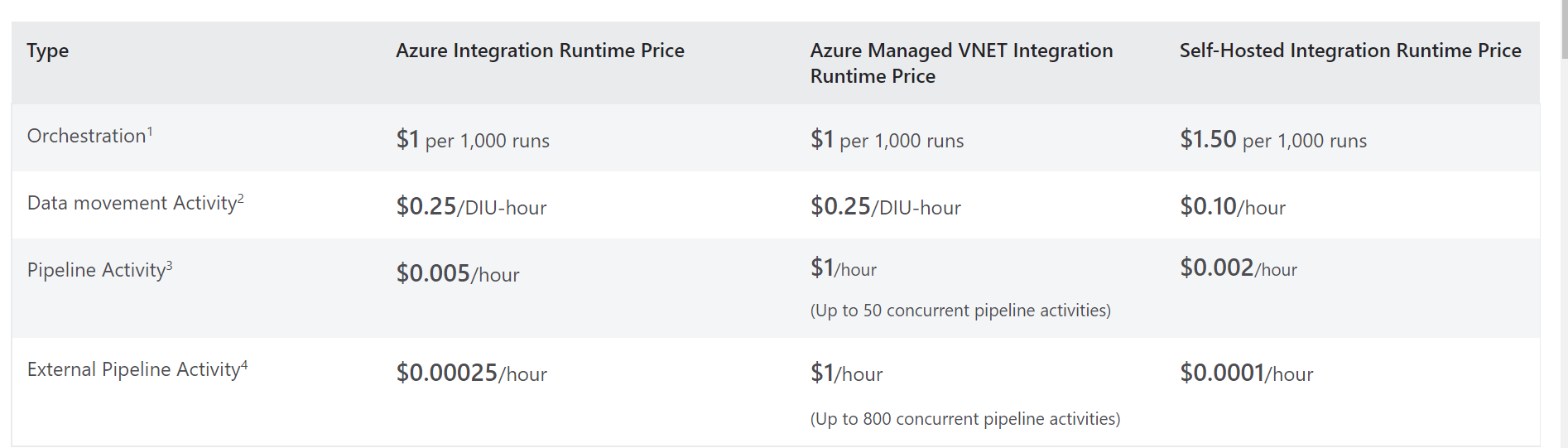
Task: Select Self-Hosted Integration Runtime Price header
Action: click(1350, 51)
